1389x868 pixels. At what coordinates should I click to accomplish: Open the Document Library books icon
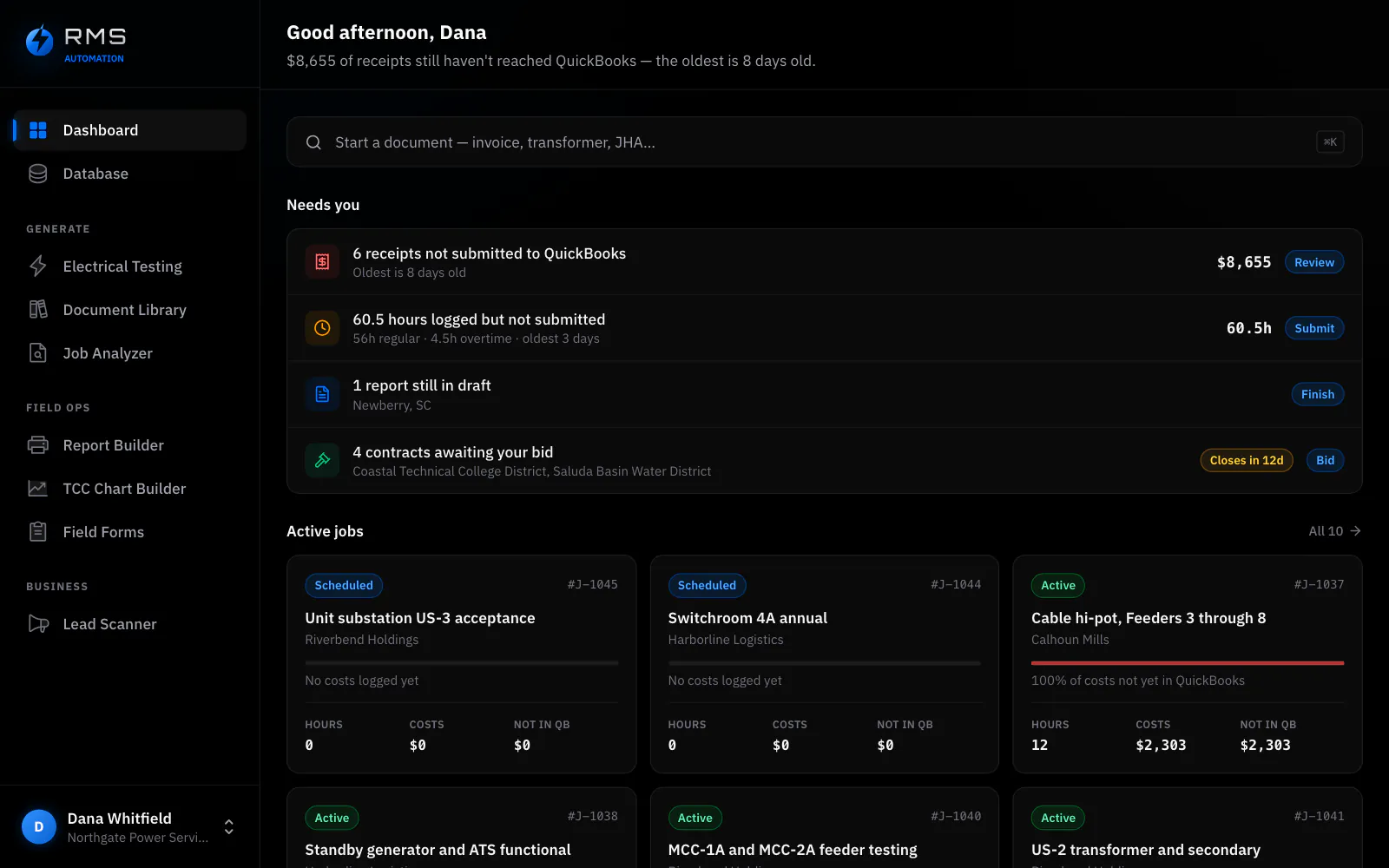pos(38,310)
